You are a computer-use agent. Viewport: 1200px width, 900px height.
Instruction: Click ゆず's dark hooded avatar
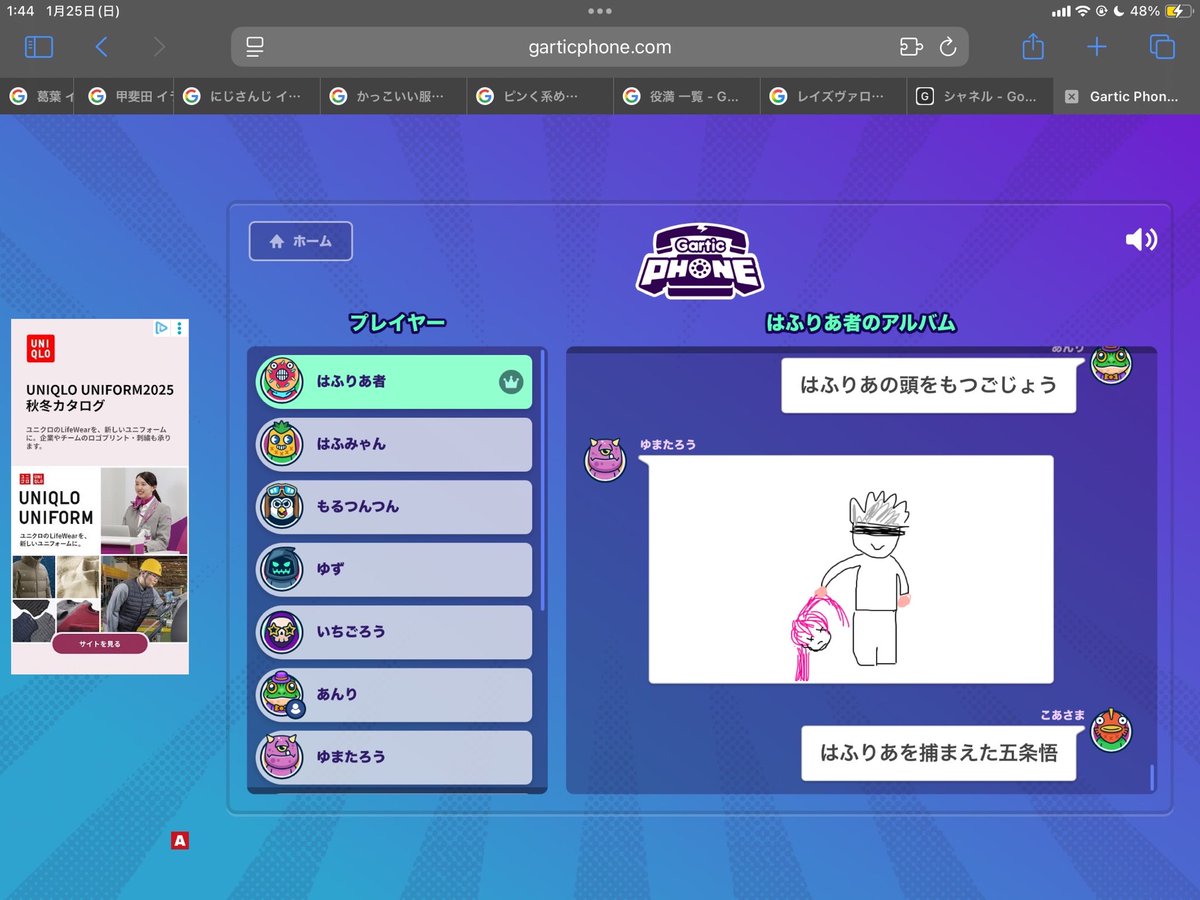coord(281,569)
